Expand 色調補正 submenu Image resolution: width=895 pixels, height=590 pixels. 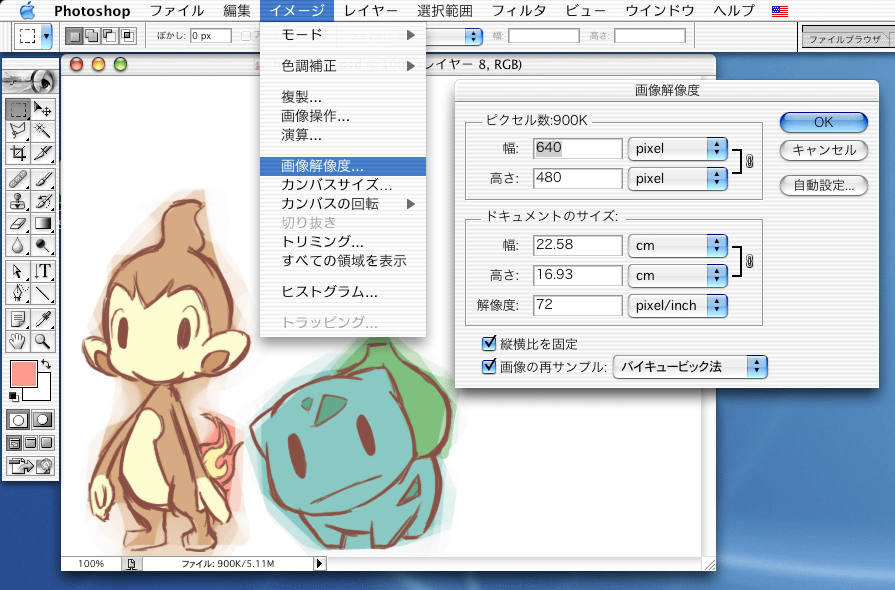pyautogui.click(x=342, y=66)
